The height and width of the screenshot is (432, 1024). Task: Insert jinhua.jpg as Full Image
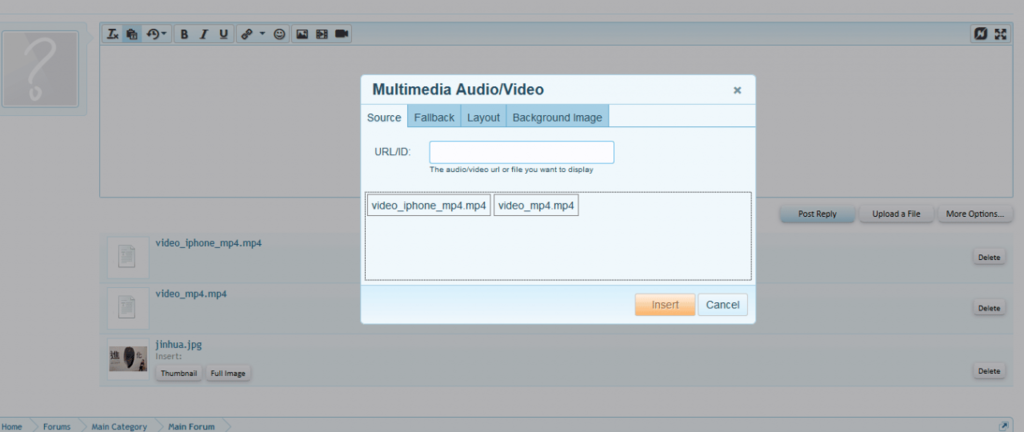coord(227,373)
